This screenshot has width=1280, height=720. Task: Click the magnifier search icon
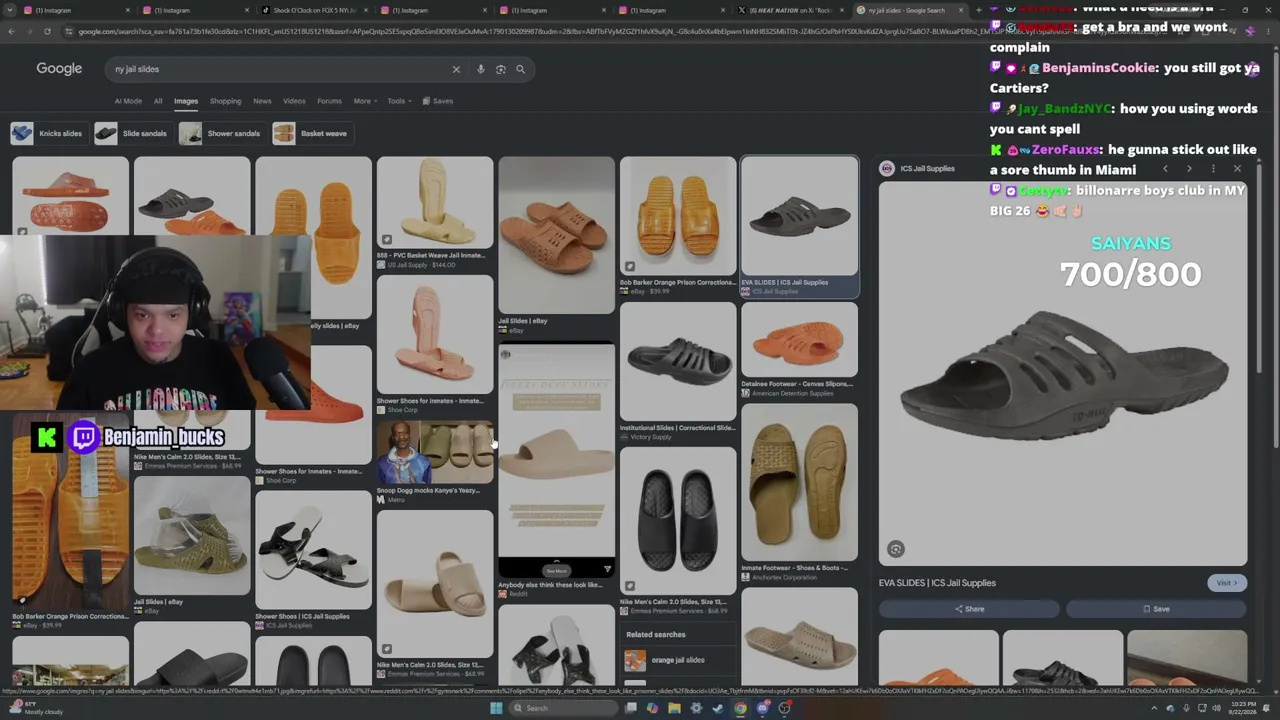[x=520, y=69]
